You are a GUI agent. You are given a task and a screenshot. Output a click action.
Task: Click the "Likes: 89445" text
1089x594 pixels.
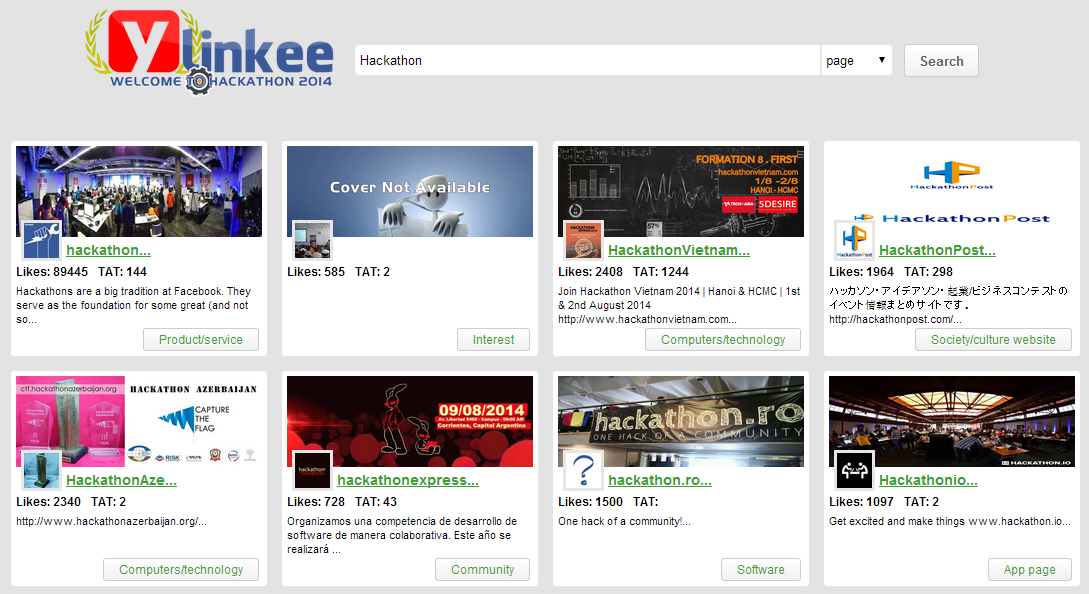click(x=52, y=272)
